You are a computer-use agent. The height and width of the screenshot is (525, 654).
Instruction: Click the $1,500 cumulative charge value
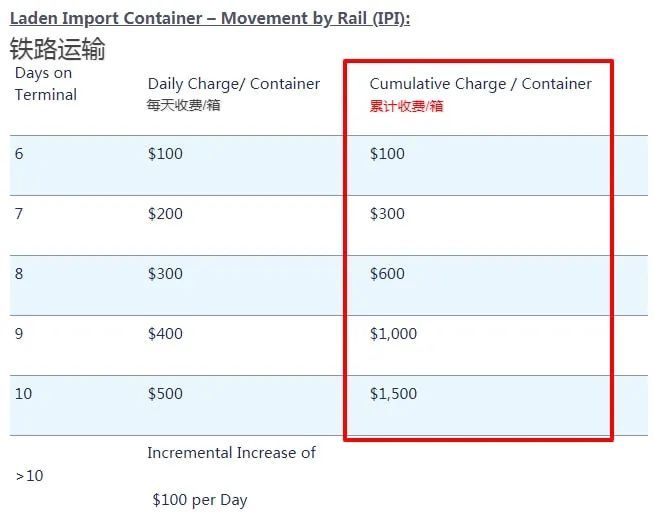coord(393,394)
